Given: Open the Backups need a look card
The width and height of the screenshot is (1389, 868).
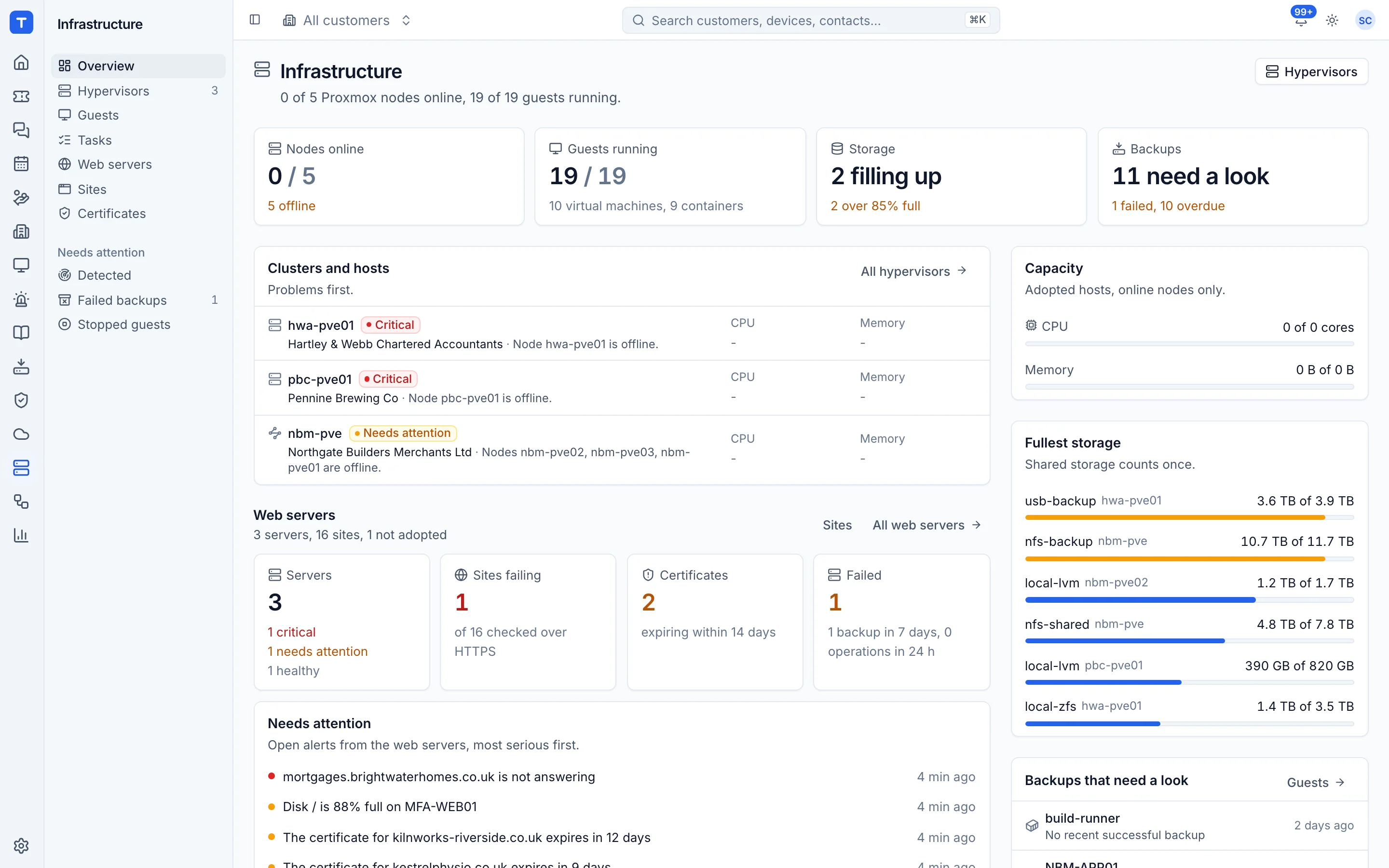Looking at the screenshot, I should click(1233, 177).
